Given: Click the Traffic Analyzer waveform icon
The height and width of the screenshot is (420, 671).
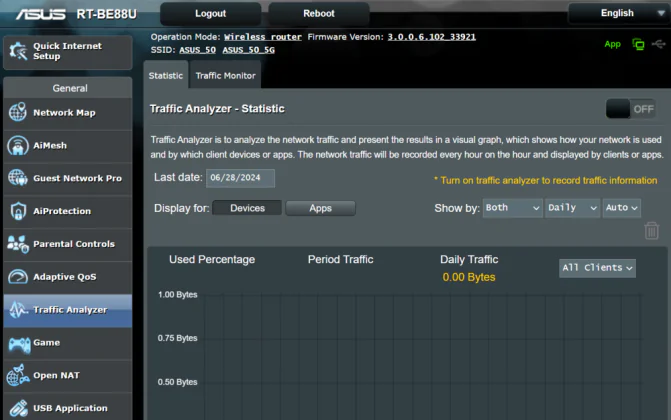Looking at the screenshot, I should [18, 310].
